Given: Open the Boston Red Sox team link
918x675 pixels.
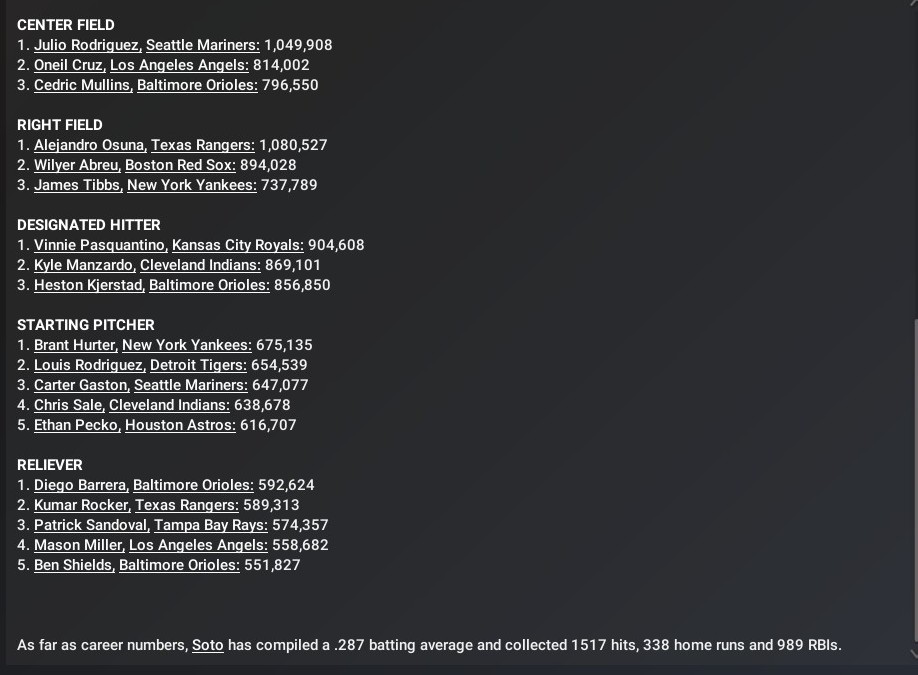Looking at the screenshot, I should point(180,165).
